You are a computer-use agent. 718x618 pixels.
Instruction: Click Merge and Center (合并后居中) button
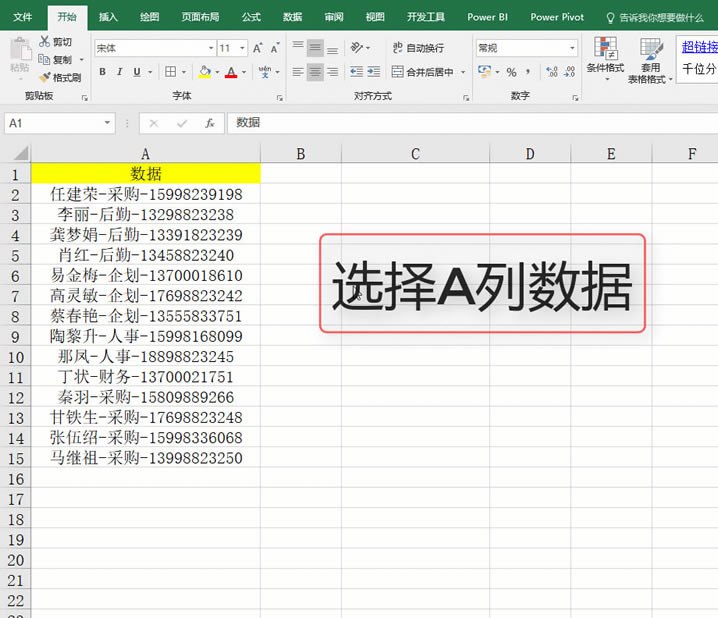point(421,72)
